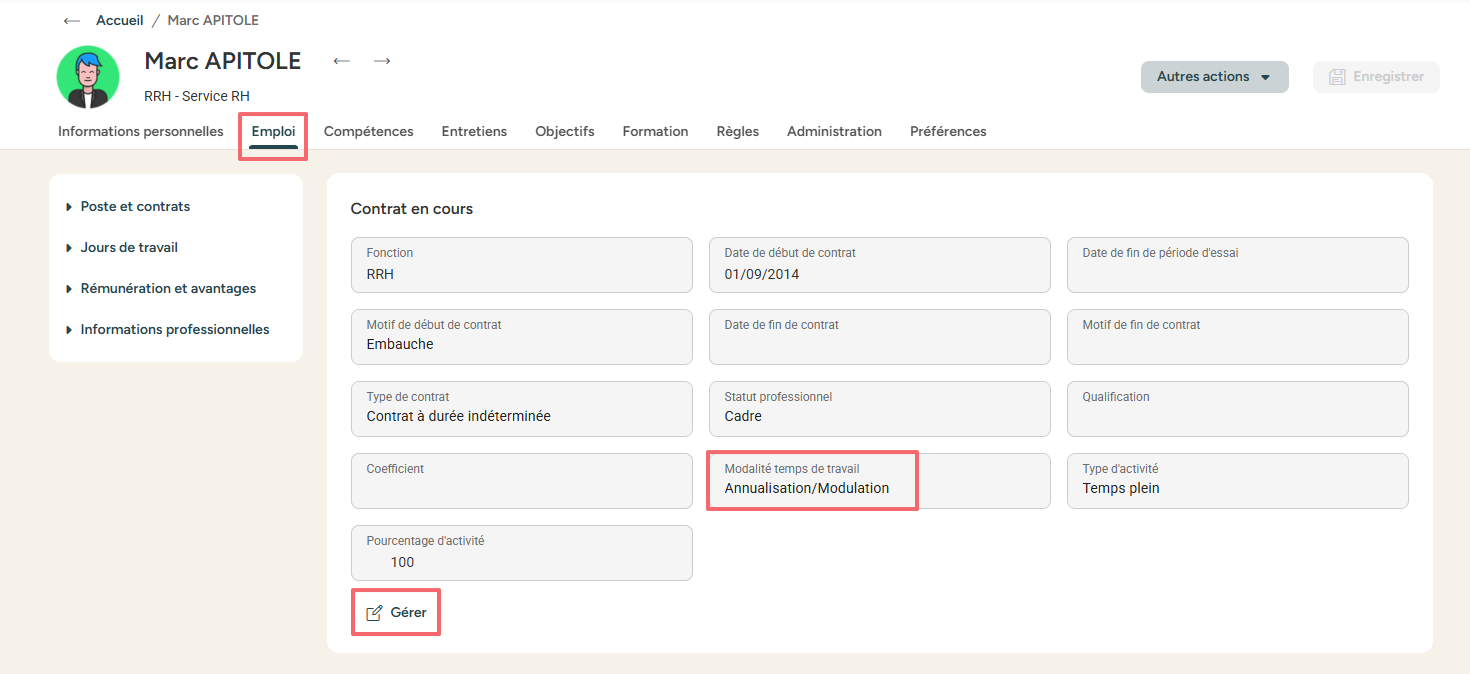
Task: Click the back arrow beside Accueil breadcrumb
Action: 71,21
